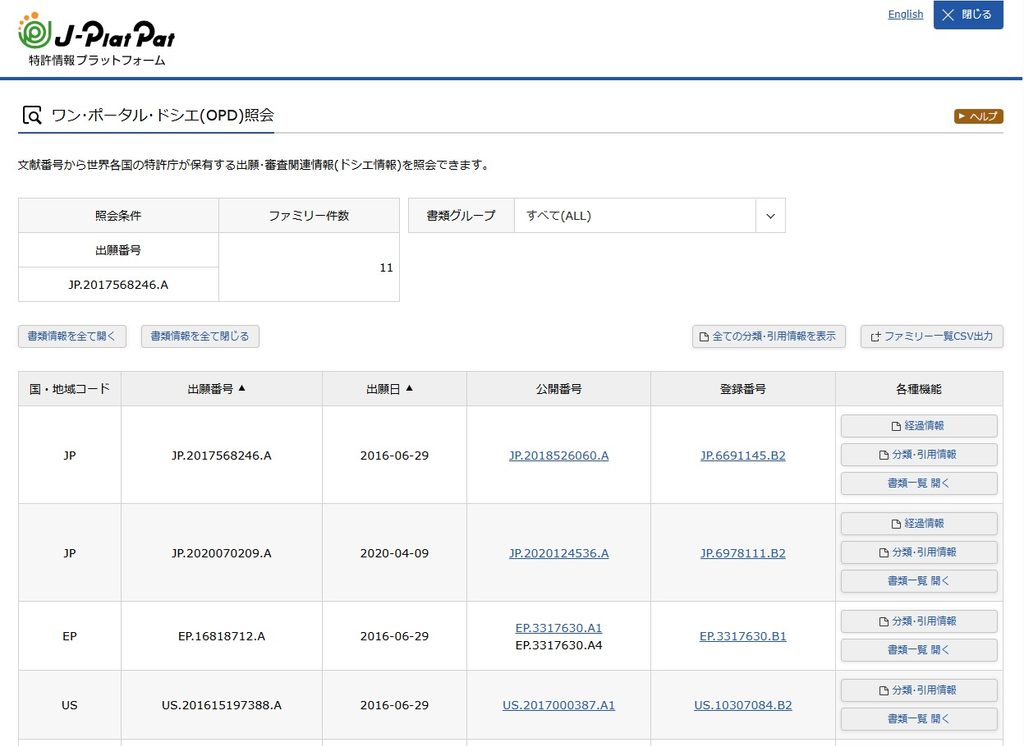Expand 書類一覧 for EP.16818712.A row

click(919, 650)
